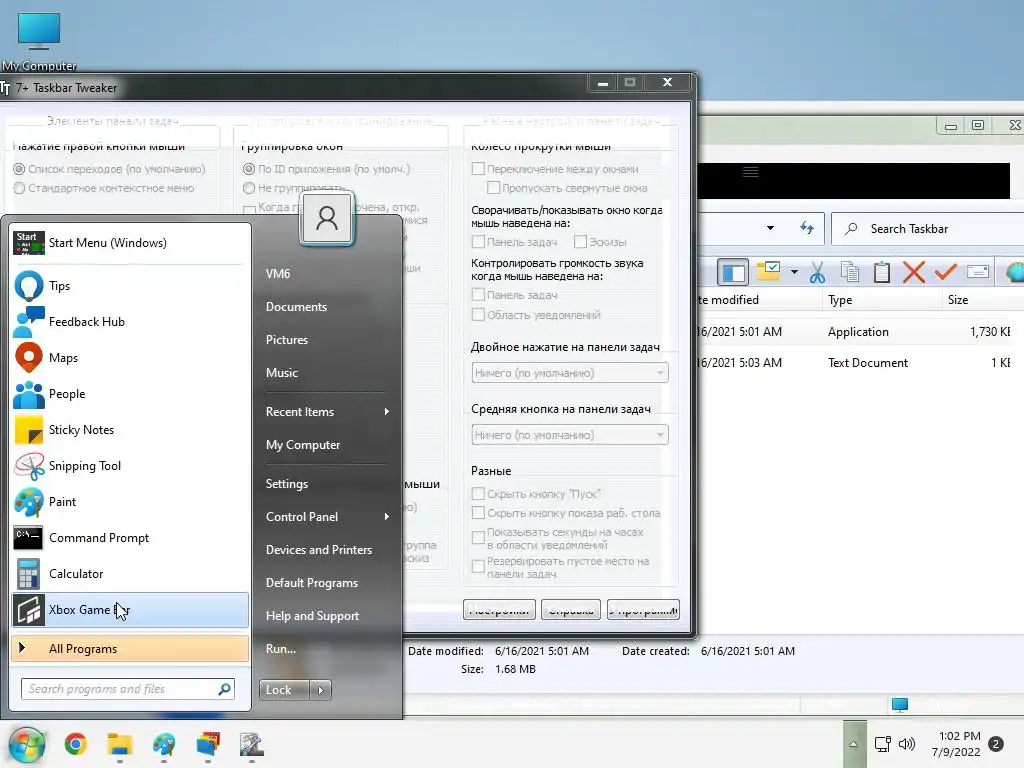Open Sticky Notes
This screenshot has width=1024, height=768.
tap(130, 430)
